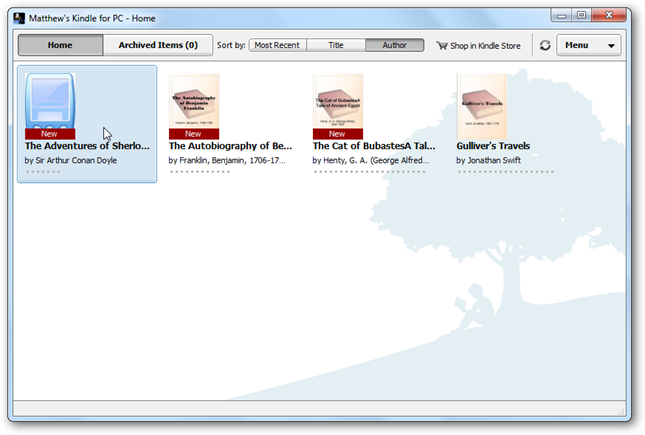The image size is (645, 435).
Task: Open the Menu dropdown
Action: [x=589, y=45]
